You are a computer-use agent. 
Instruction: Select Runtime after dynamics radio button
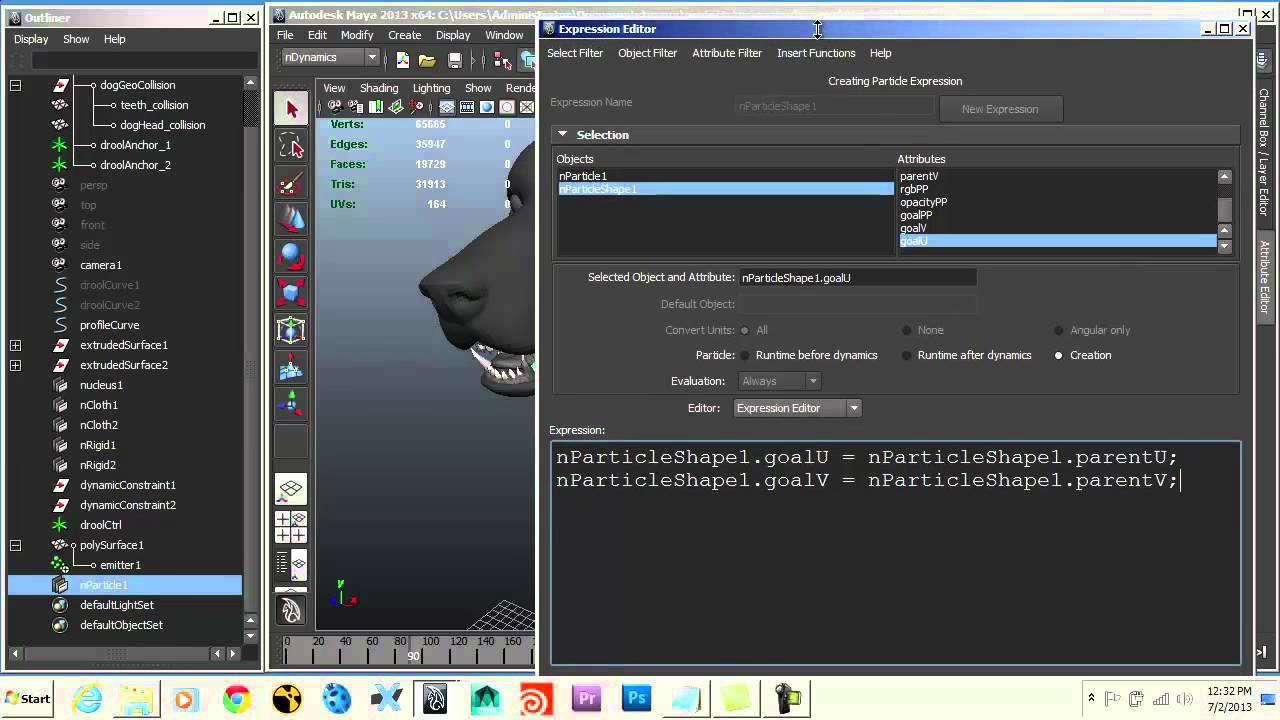907,355
